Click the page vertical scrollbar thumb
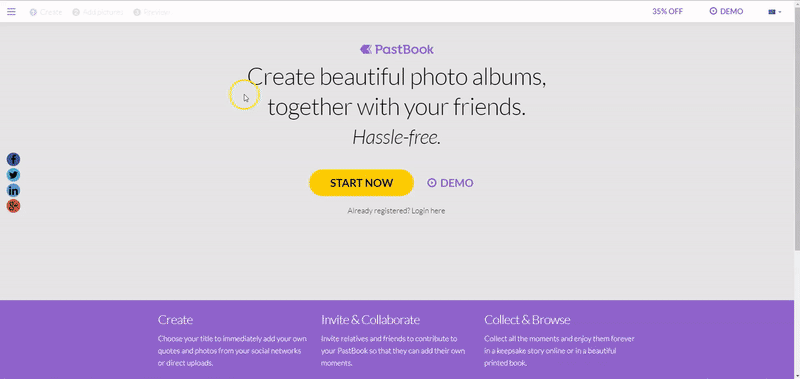This screenshot has width=800, height=379. (x=796, y=129)
